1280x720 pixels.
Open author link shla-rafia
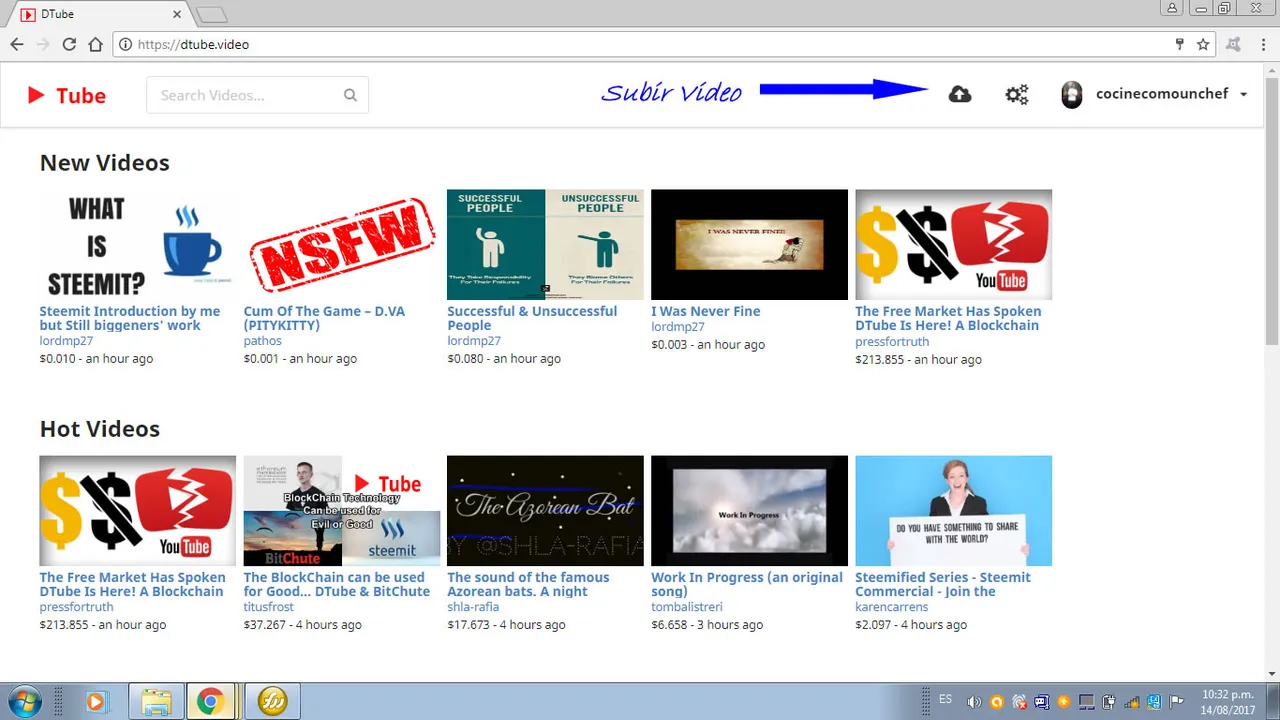point(474,607)
